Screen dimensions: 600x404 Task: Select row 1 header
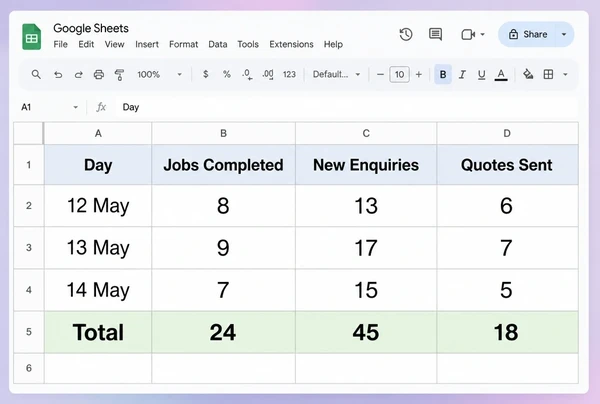[29, 165]
